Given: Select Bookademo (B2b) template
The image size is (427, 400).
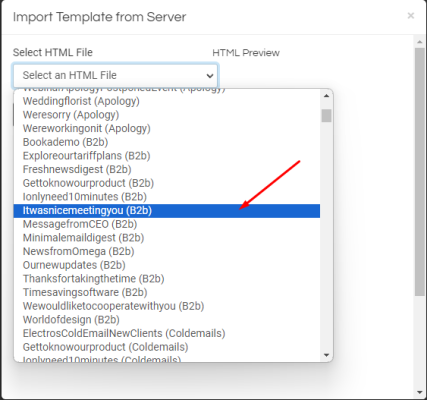Looking at the screenshot, I should pos(167,142).
